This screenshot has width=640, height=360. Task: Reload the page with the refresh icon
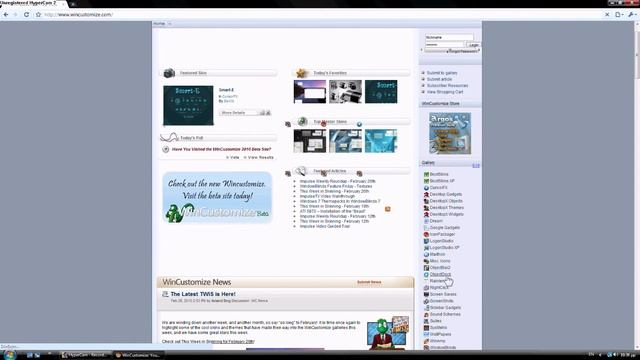(26, 14)
